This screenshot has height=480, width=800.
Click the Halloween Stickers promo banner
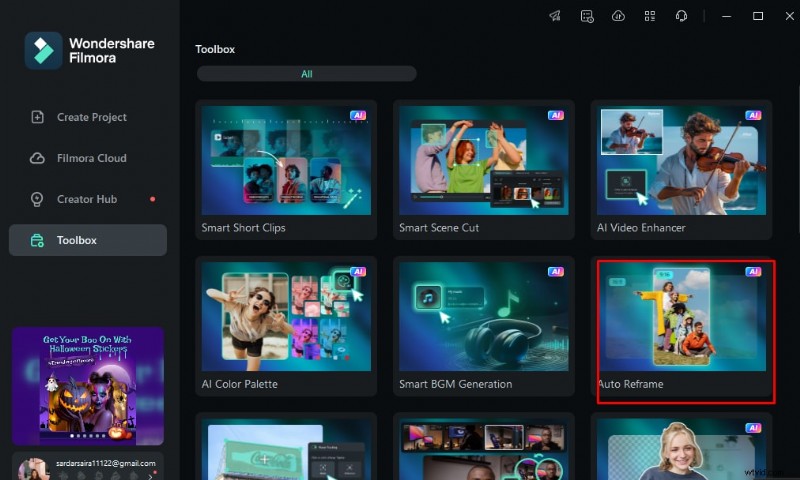click(x=88, y=386)
